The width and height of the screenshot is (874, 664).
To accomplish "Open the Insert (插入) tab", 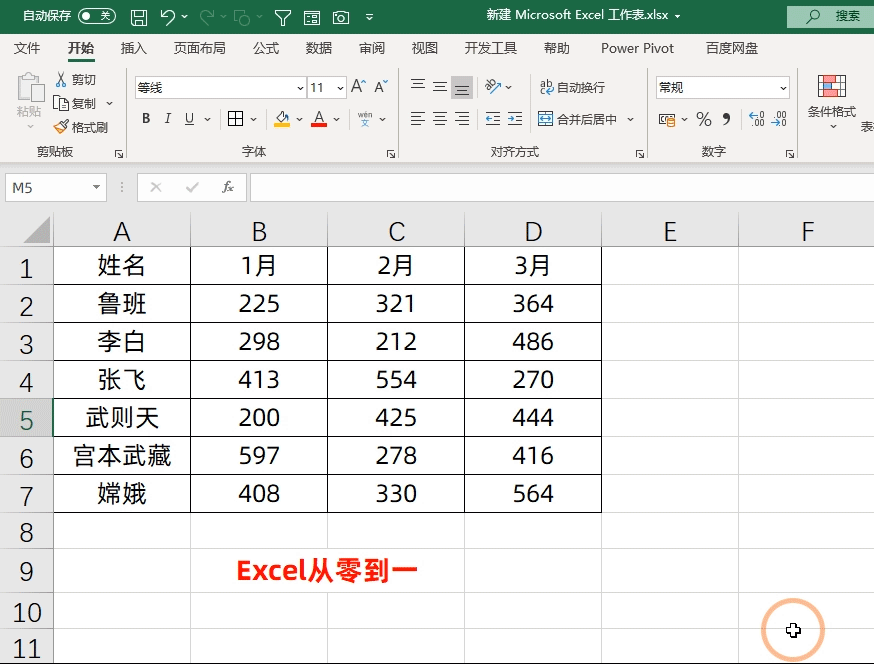I will coord(134,48).
